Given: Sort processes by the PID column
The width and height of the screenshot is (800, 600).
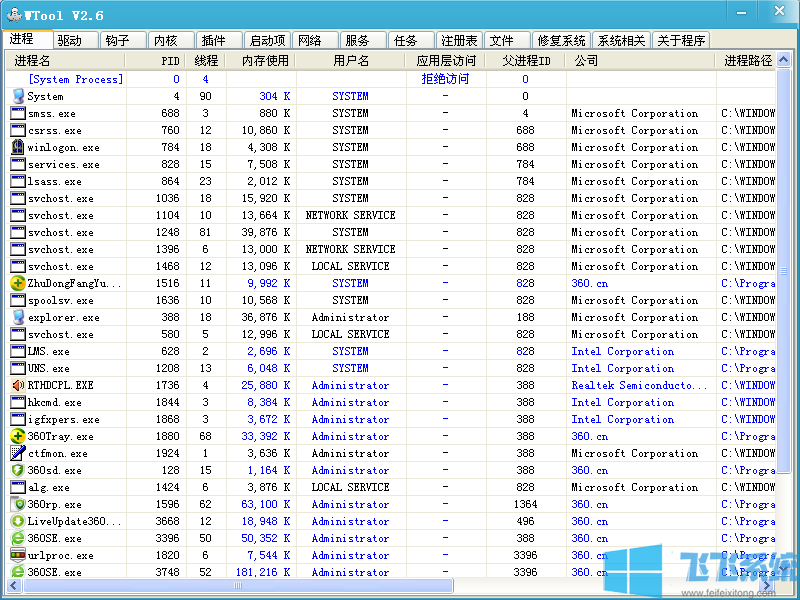Looking at the screenshot, I should (168, 60).
